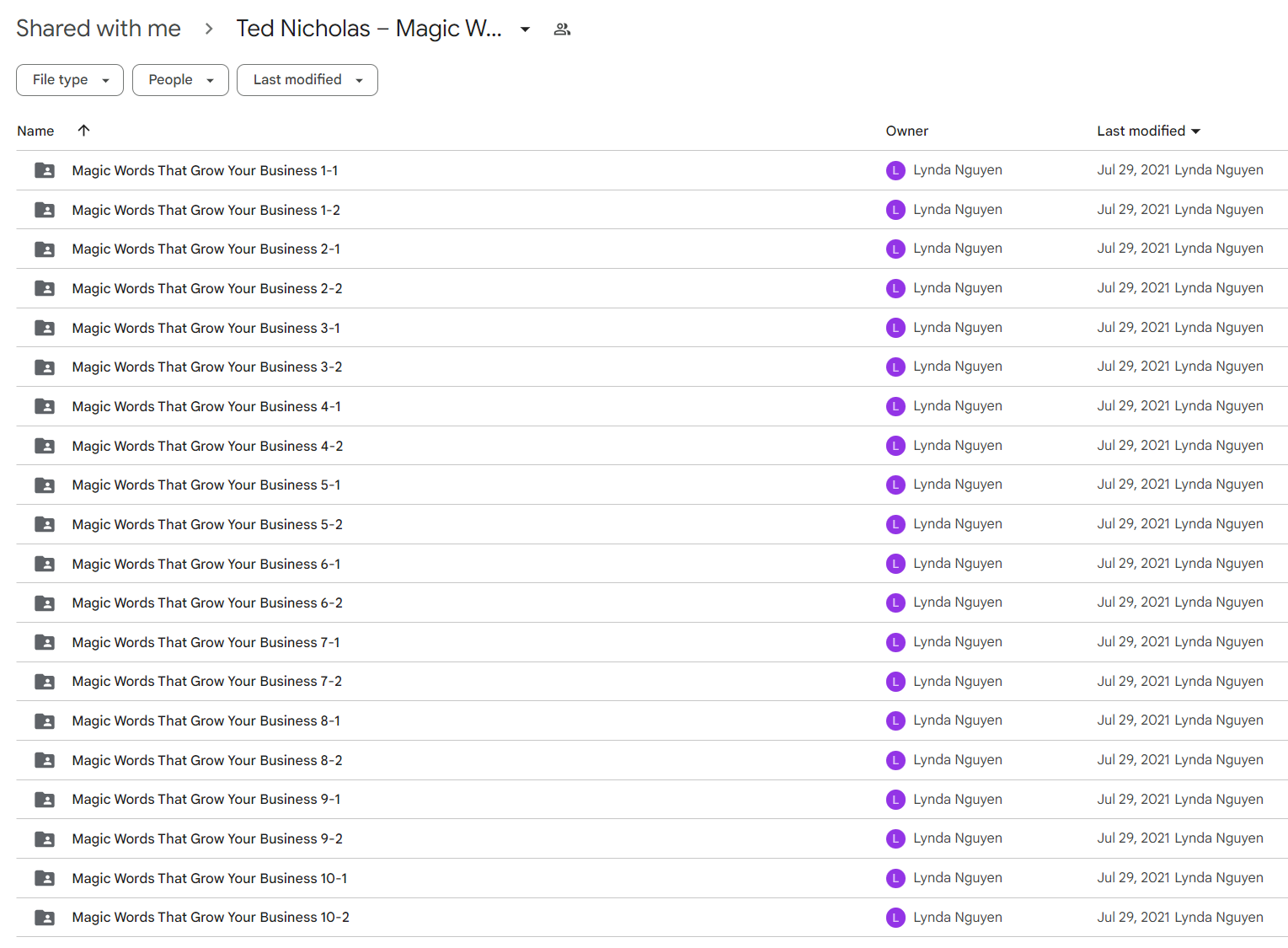Select Magic Words That Grow Your Business 1-1

pyautogui.click(x=205, y=170)
